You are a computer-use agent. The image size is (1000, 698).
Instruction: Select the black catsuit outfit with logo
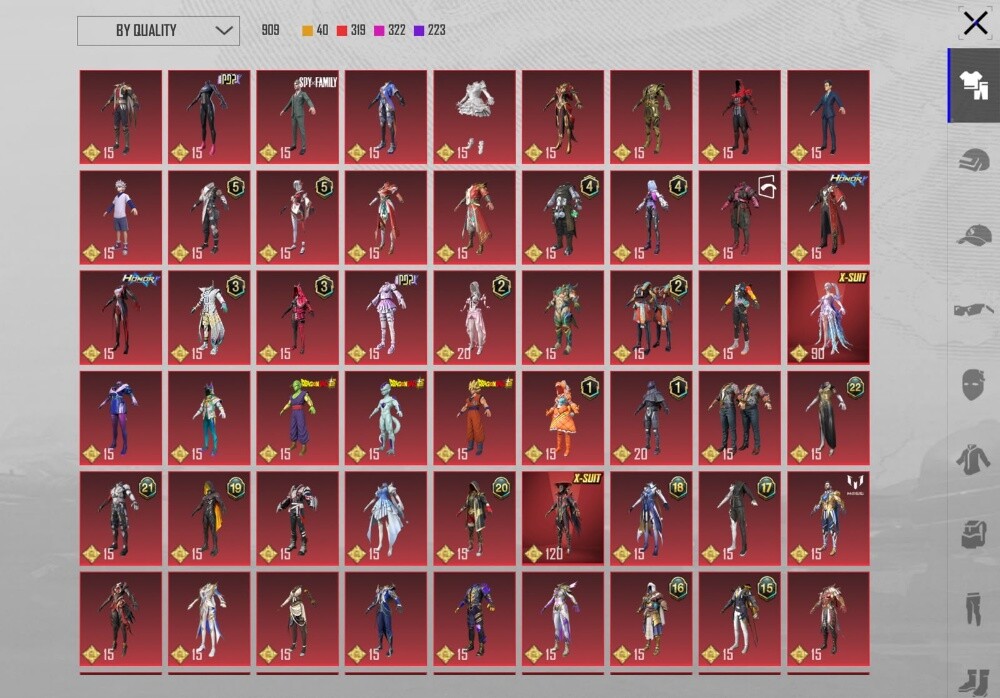click(x=209, y=117)
